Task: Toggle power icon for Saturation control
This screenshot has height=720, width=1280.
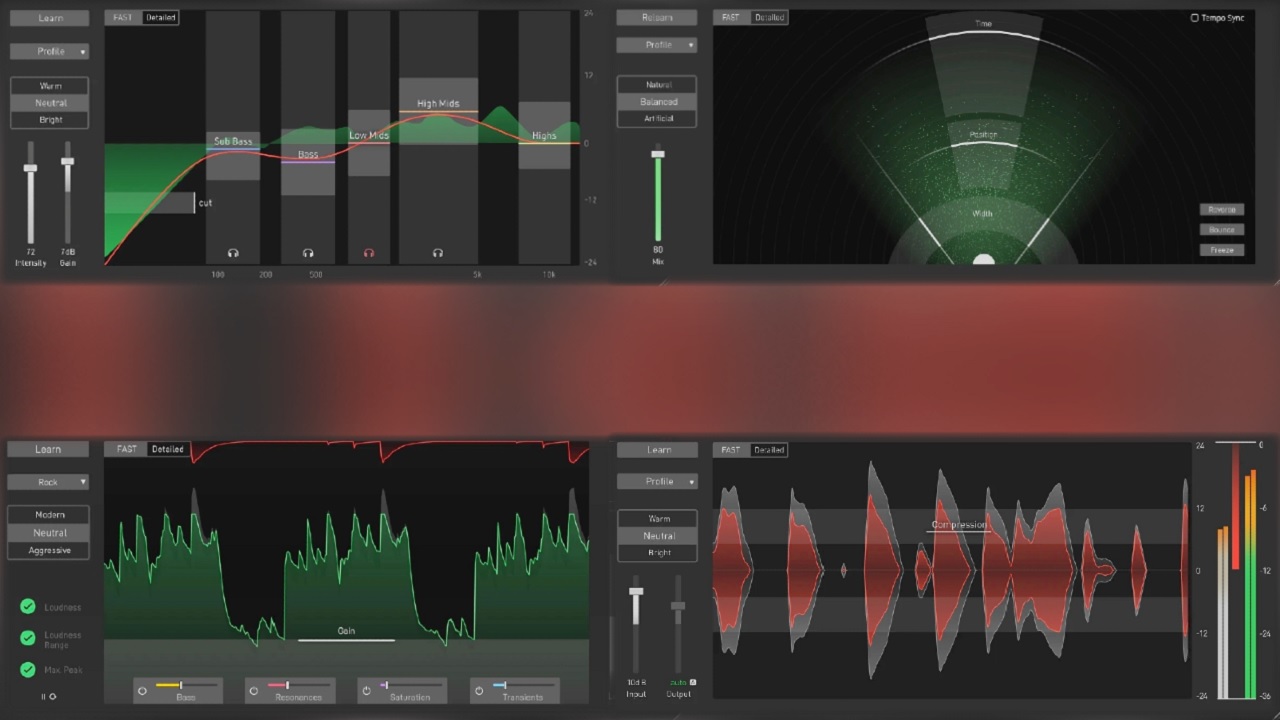Action: pos(367,690)
